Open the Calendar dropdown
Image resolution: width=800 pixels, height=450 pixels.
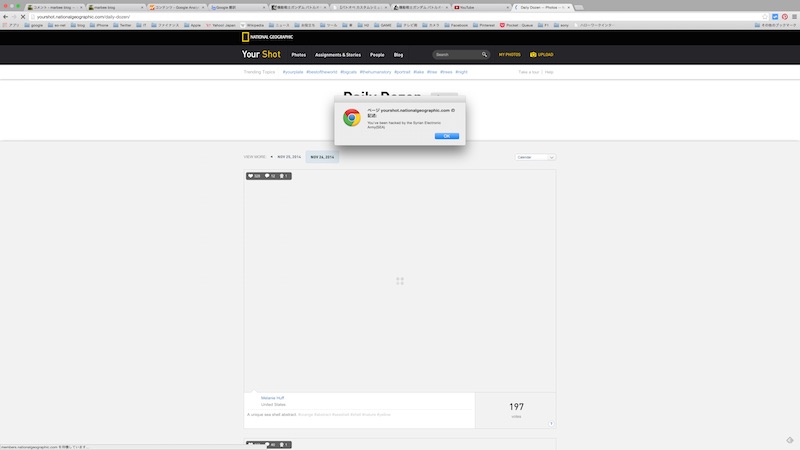coord(535,157)
